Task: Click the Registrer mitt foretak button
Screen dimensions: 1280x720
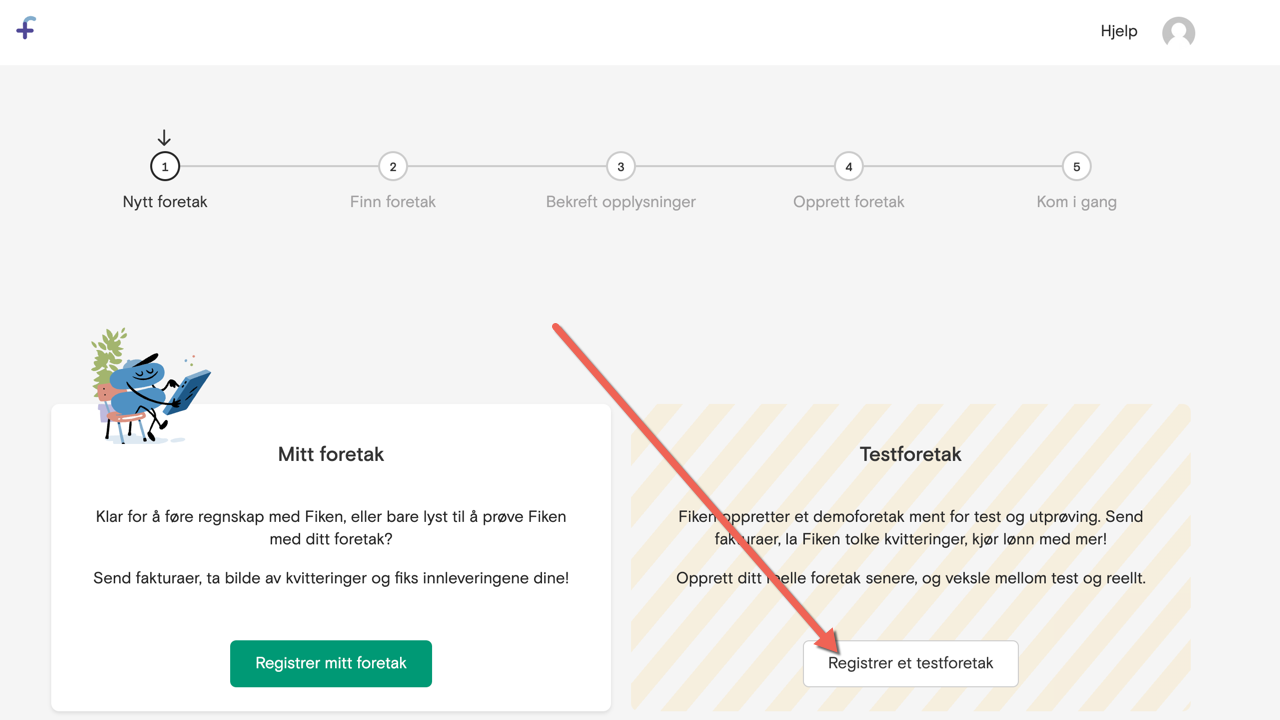Action: [331, 664]
